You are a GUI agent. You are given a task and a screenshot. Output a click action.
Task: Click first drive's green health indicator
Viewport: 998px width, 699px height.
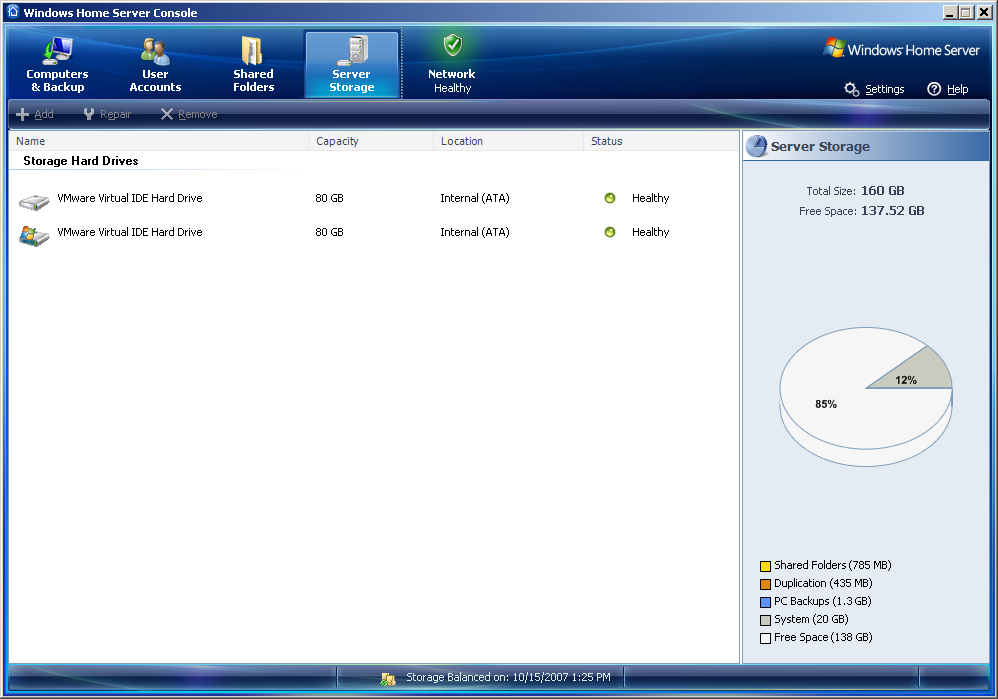pyautogui.click(x=610, y=198)
